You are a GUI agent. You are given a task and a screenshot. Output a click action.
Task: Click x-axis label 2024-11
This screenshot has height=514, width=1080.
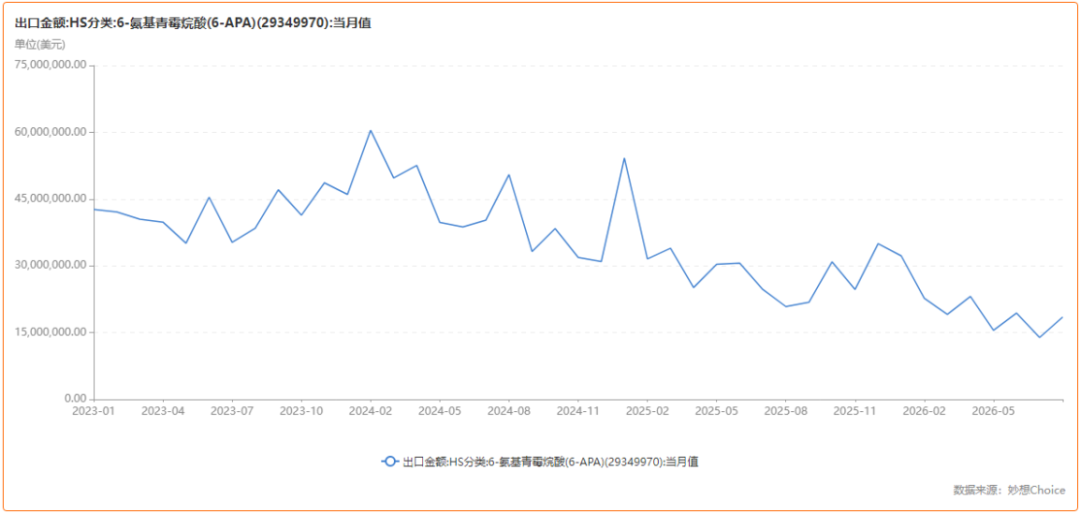click(x=579, y=410)
